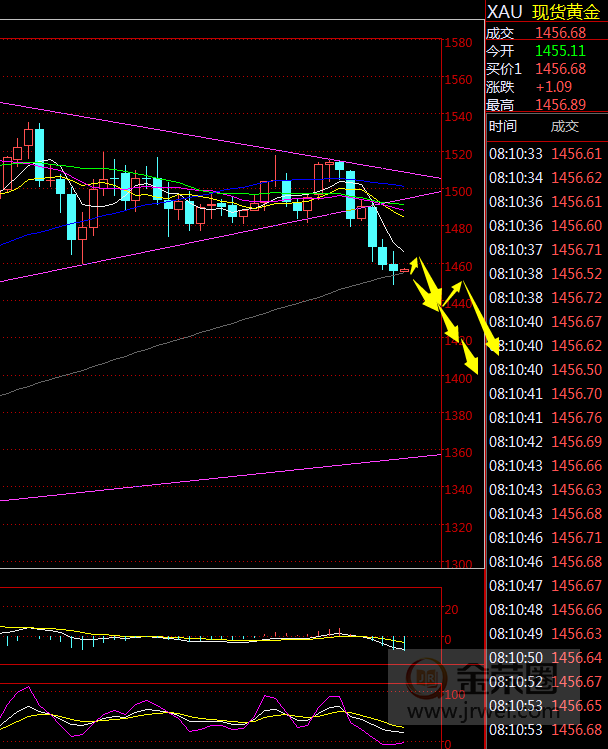Click the tallest cyan candlestick near 1540
Viewport: 608px width, 749px height.
point(39,153)
